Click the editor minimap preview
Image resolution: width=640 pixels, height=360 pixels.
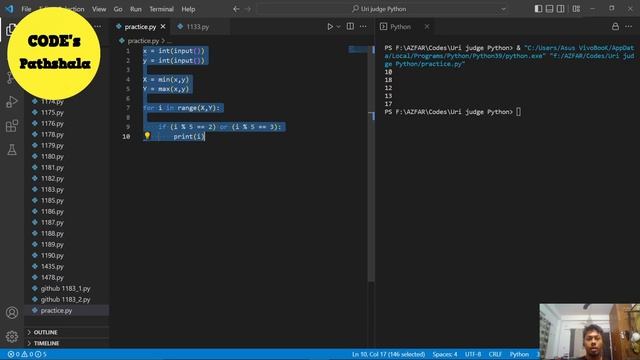point(358,50)
